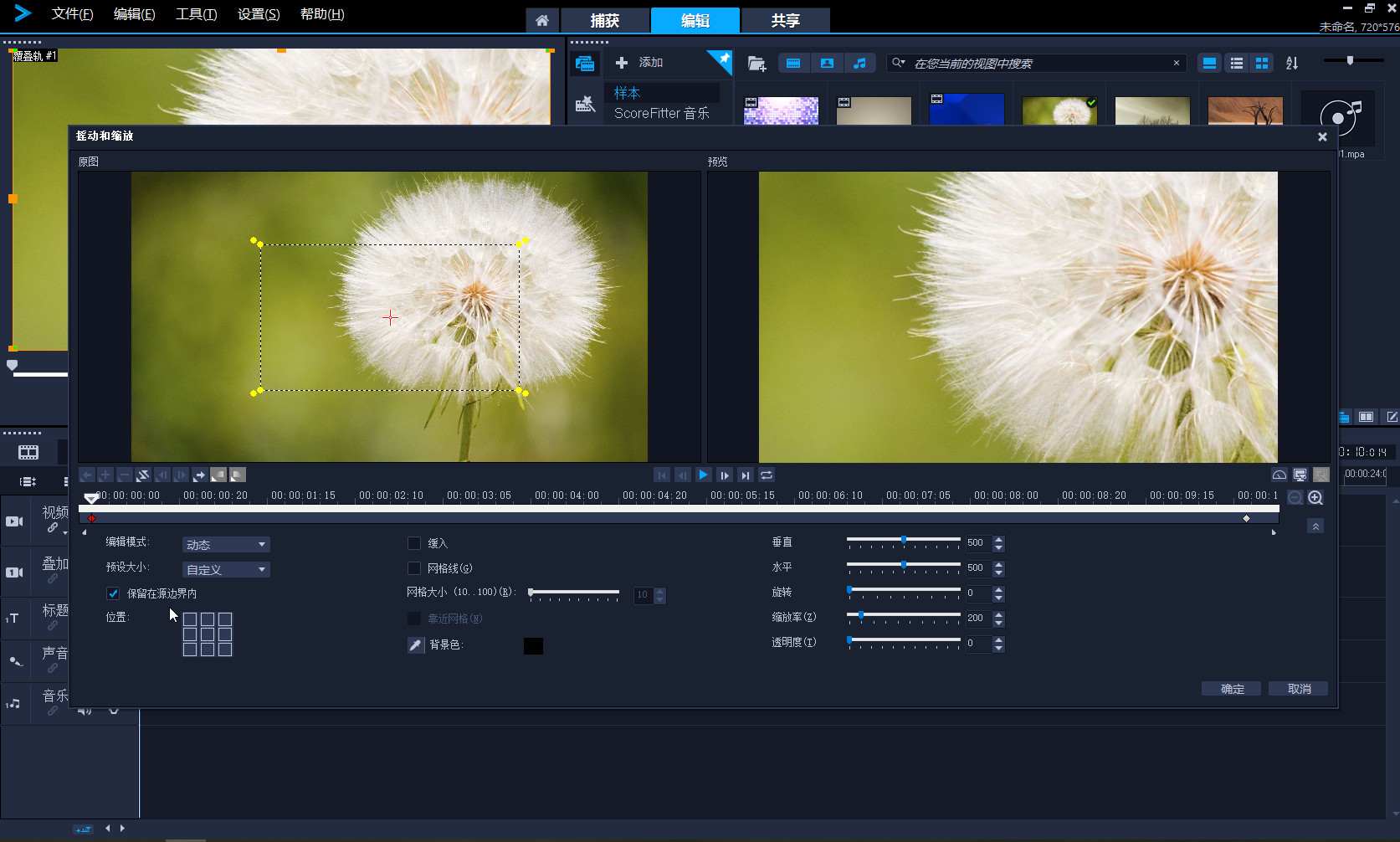Click the Add (添加) folder button
This screenshot has height=842, width=1400.
(639, 63)
